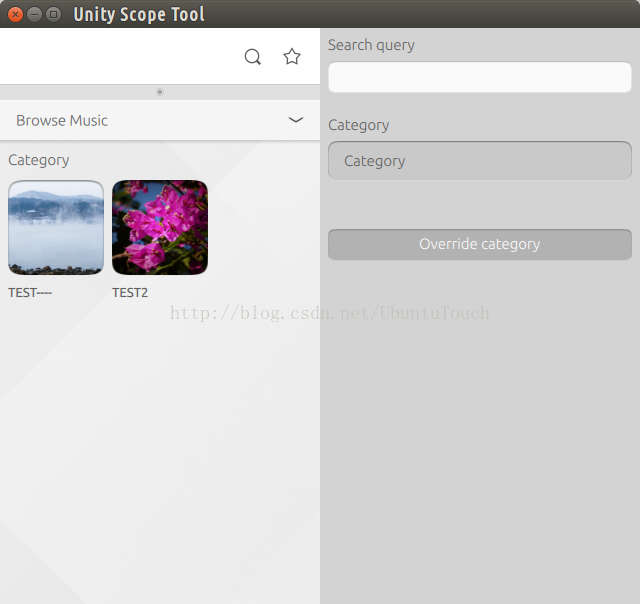The height and width of the screenshot is (604, 640).
Task: Click the Search query label
Action: pos(371,45)
